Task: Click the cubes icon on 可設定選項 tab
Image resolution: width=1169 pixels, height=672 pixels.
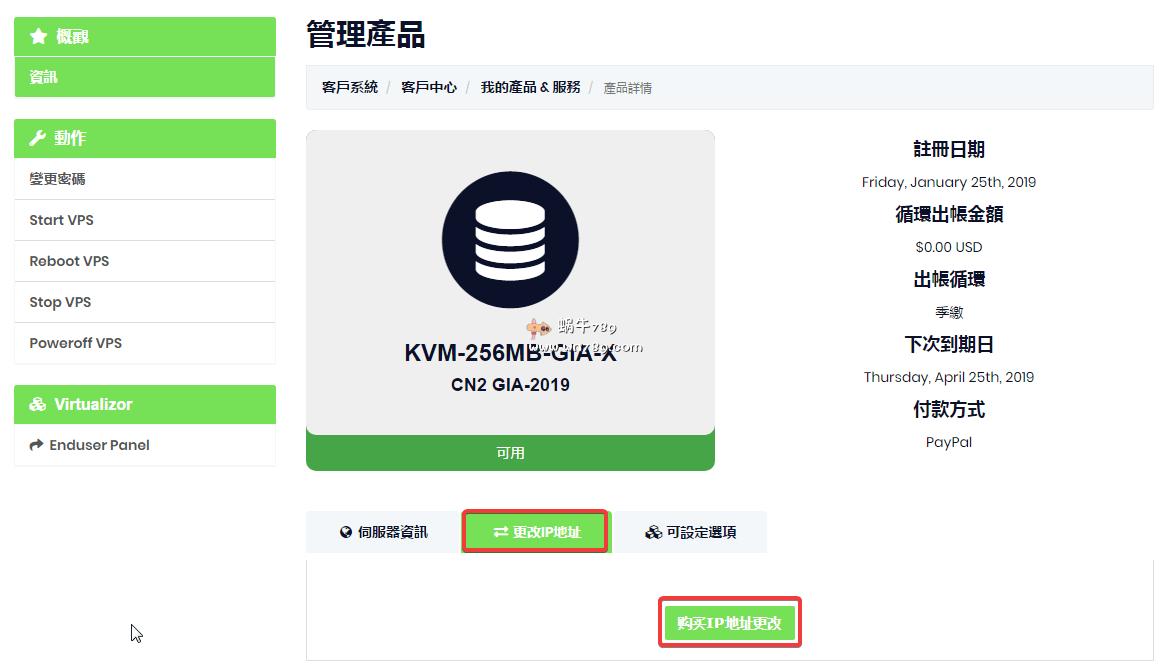Action: [x=653, y=532]
